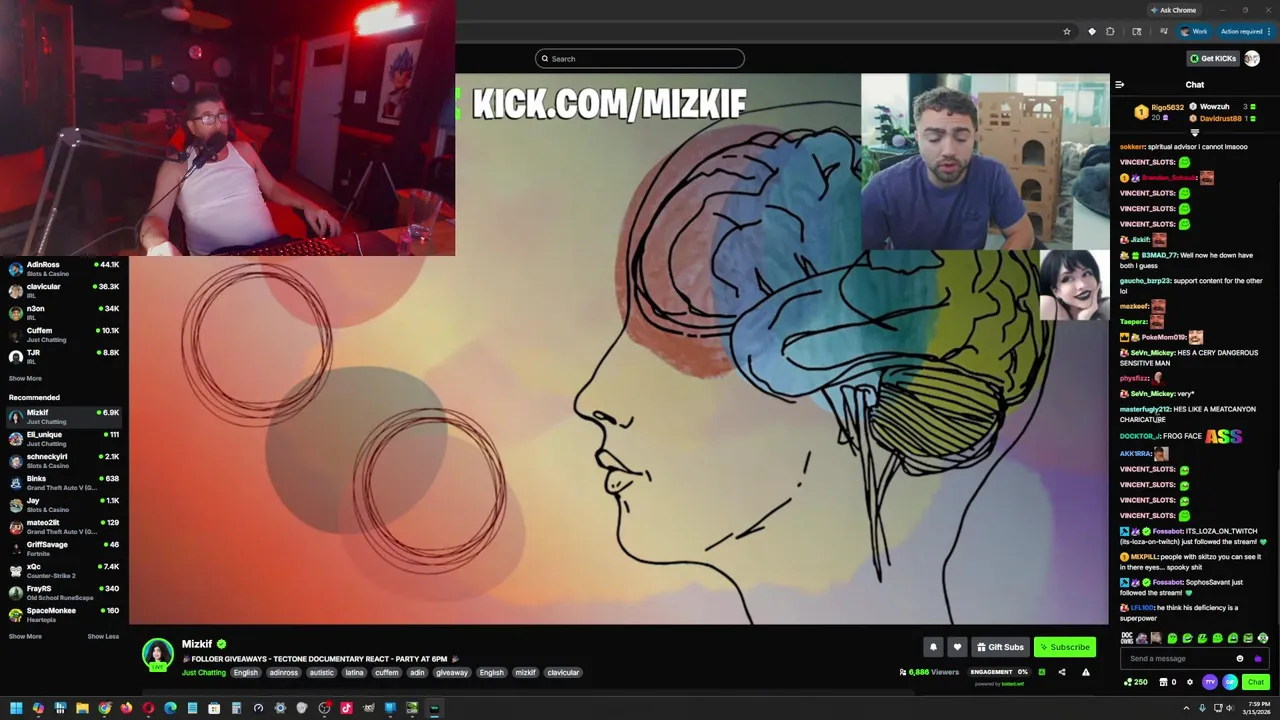
Task: Click the purple gift icon in chat input
Action: click(1258, 659)
